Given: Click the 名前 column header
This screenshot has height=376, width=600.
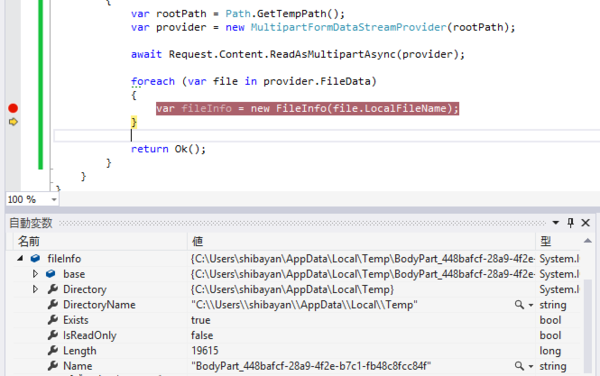Looking at the screenshot, I should 100,241.
